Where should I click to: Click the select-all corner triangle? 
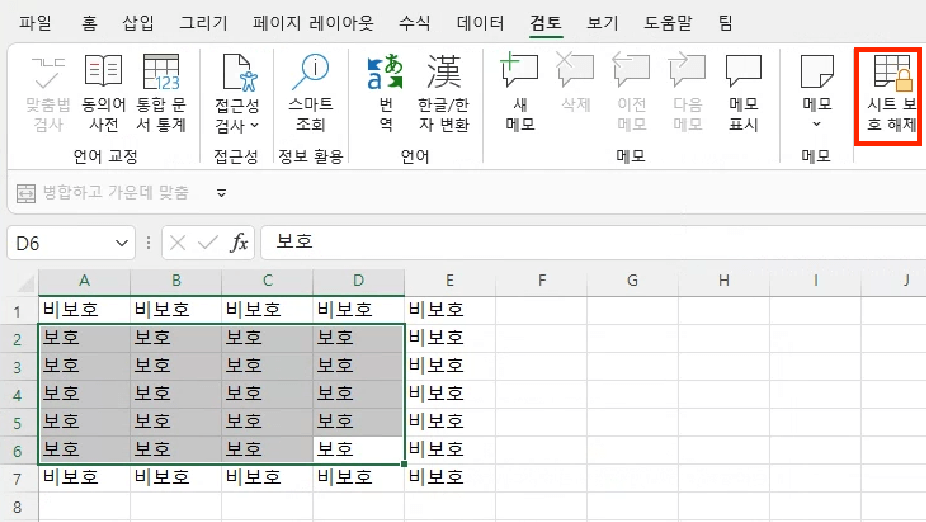pyautogui.click(x=25, y=283)
